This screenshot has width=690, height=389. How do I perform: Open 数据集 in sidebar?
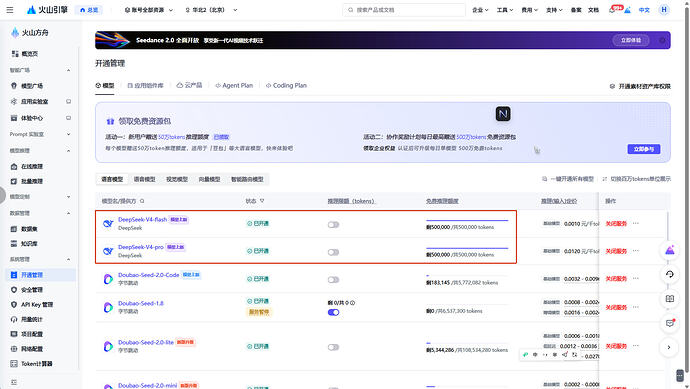[24, 229]
